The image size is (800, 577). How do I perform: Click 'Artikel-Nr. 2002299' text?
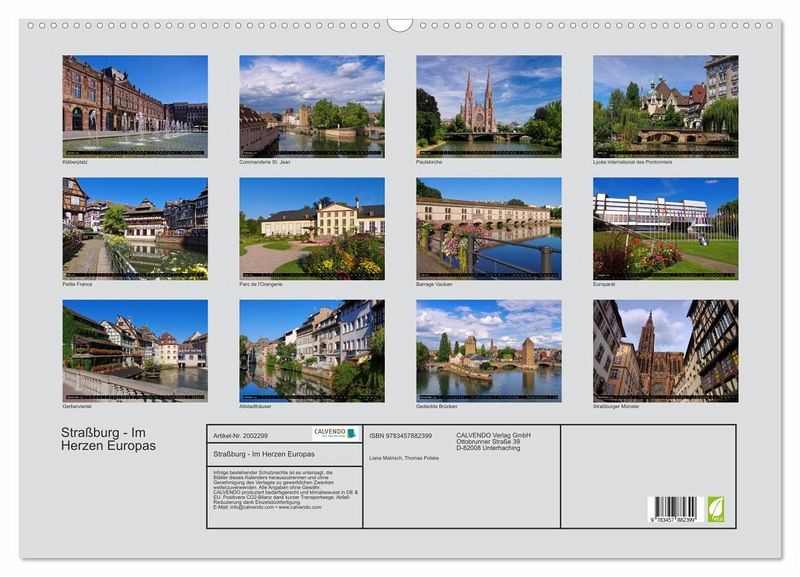(x=240, y=436)
